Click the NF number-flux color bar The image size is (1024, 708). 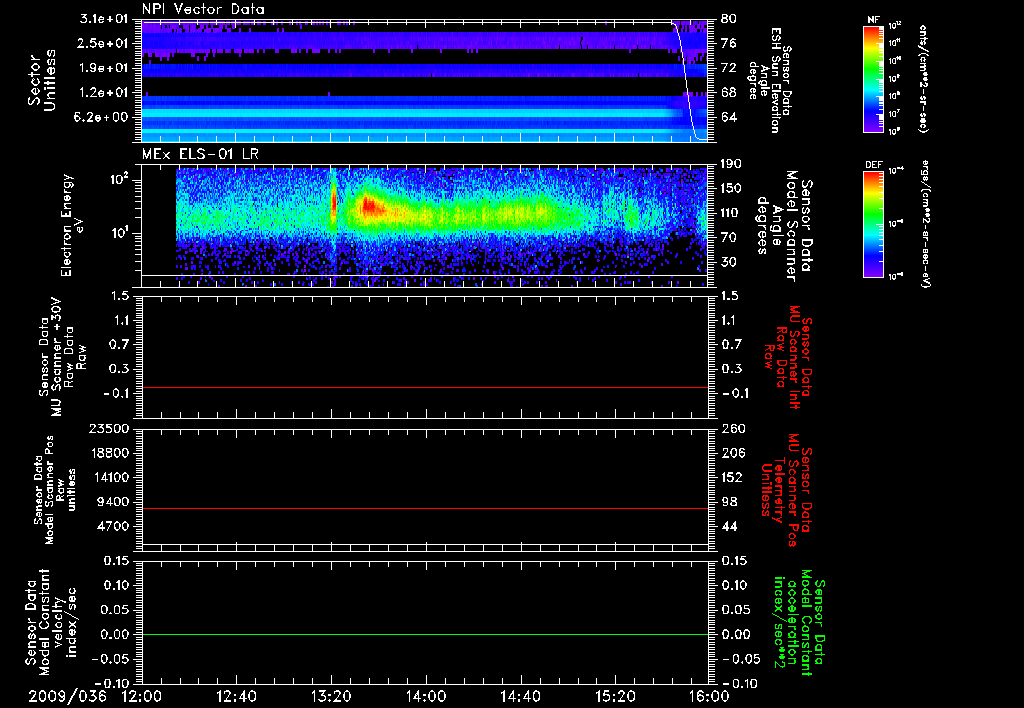tap(873, 78)
